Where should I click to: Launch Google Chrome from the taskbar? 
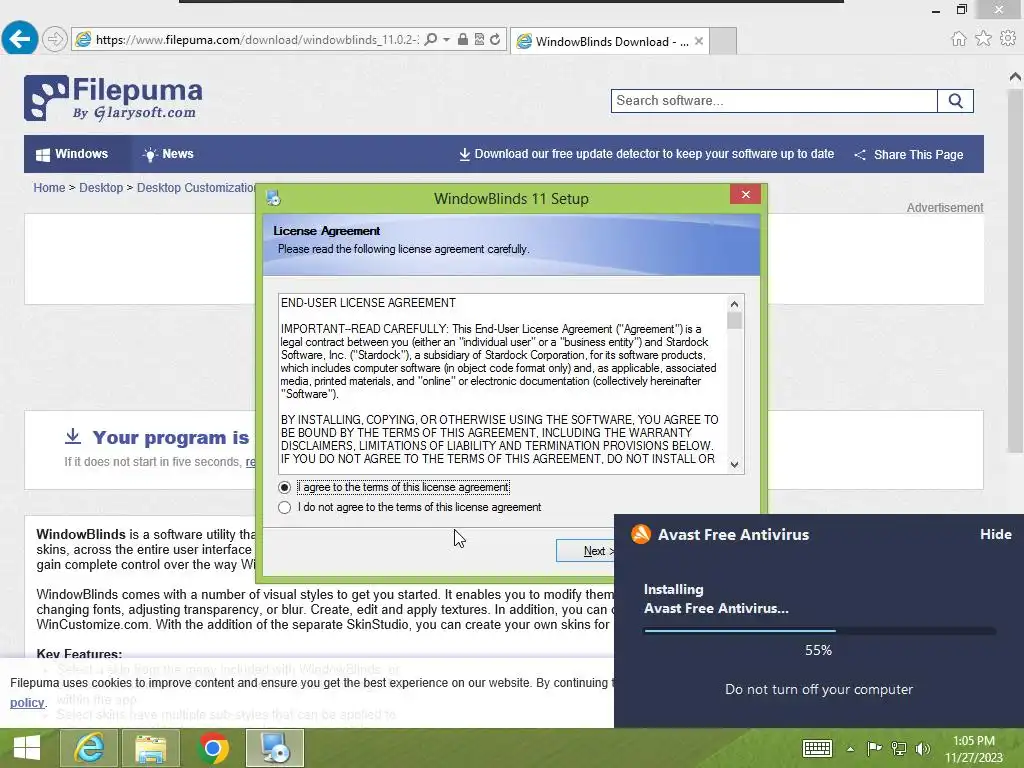(213, 748)
